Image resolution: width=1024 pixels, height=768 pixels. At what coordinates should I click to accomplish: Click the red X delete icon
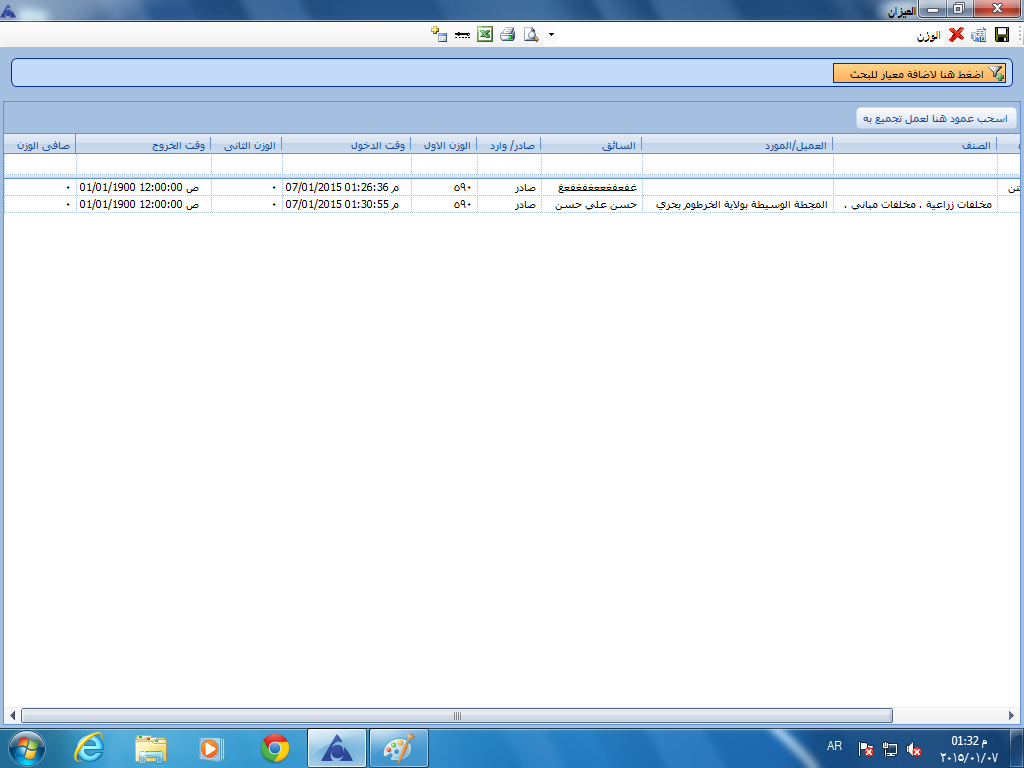tap(957, 34)
